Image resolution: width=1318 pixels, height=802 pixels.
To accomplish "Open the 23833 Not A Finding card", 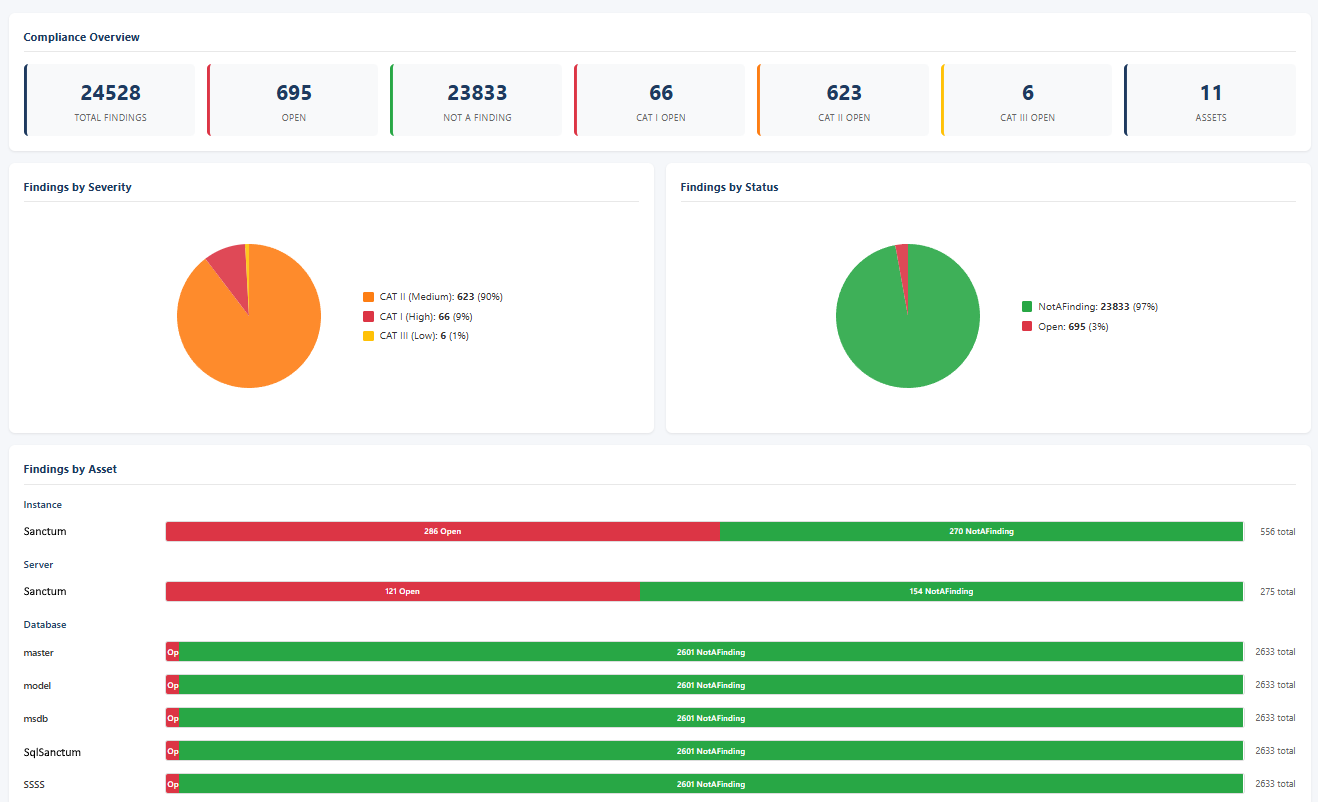I will 477,100.
